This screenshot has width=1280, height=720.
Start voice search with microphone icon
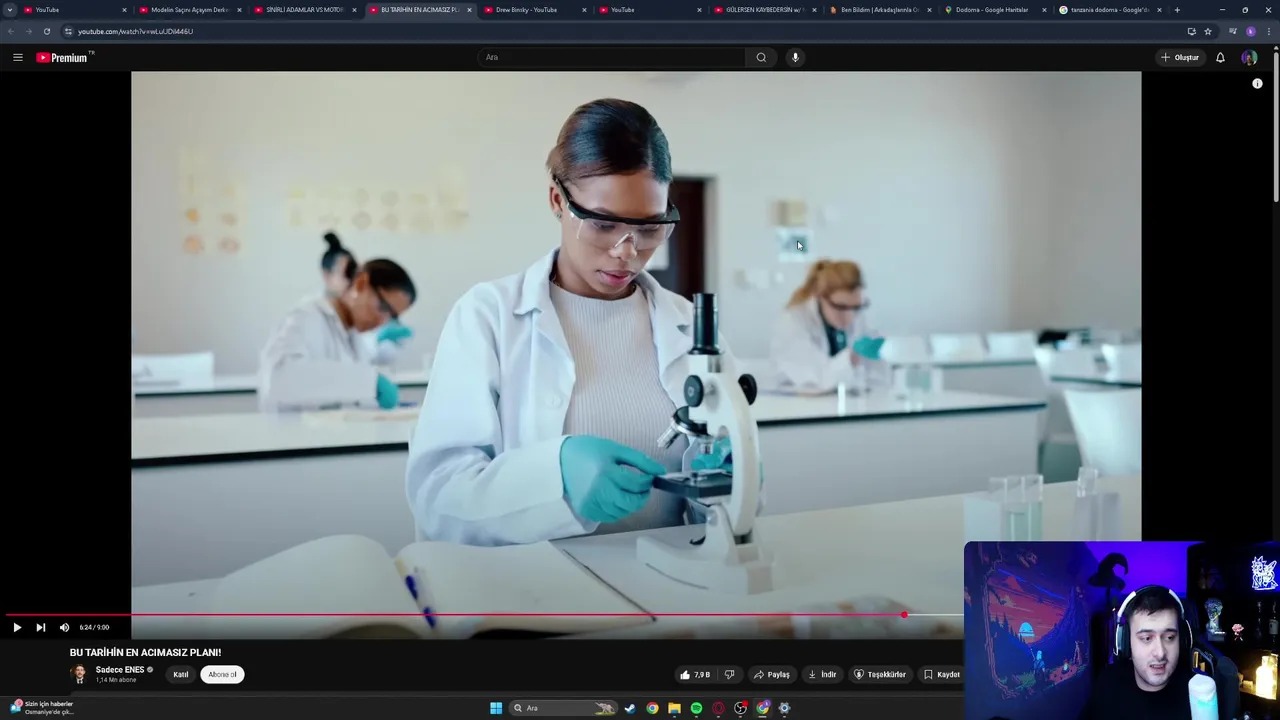coord(795,57)
